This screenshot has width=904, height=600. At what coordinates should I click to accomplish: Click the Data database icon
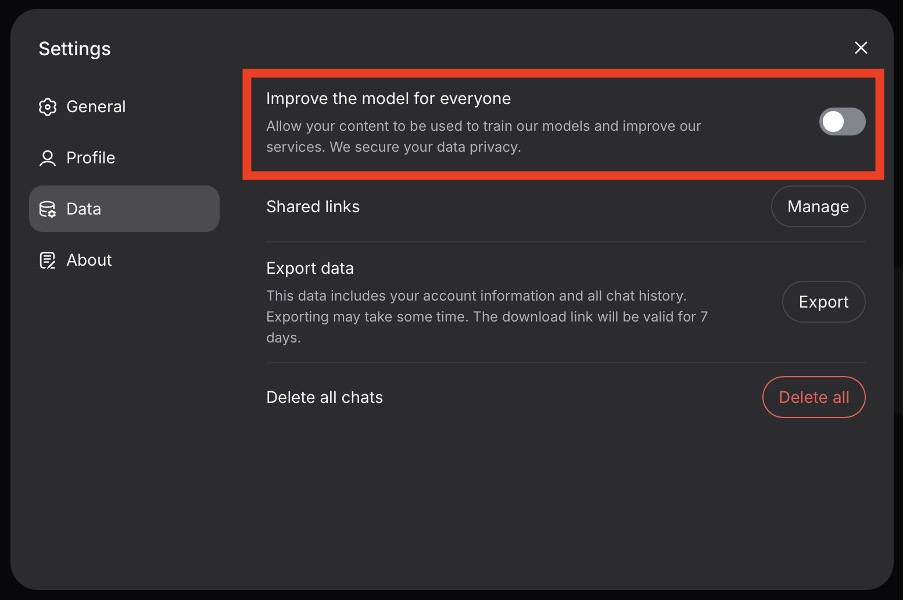coord(48,209)
